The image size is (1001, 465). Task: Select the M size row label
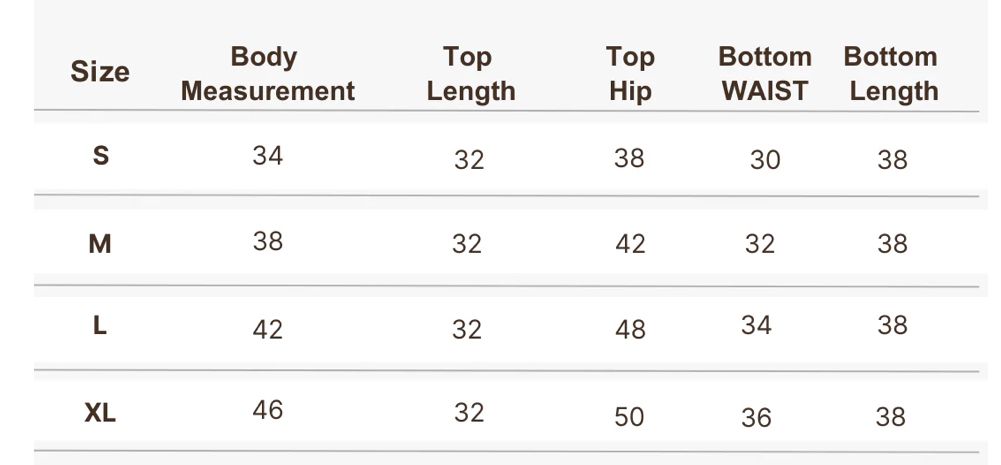100,243
